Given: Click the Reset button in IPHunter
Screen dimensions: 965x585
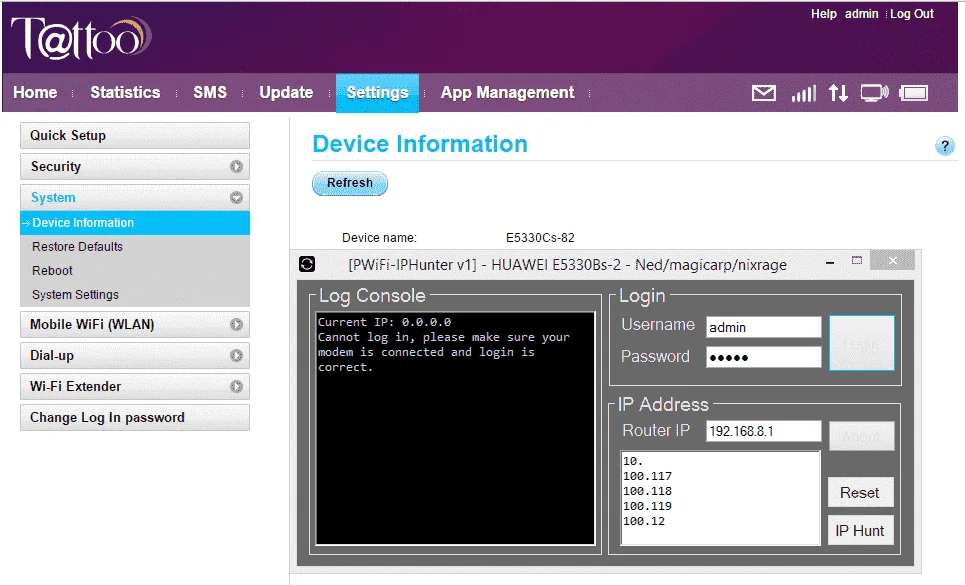Looking at the screenshot, I should [860, 493].
